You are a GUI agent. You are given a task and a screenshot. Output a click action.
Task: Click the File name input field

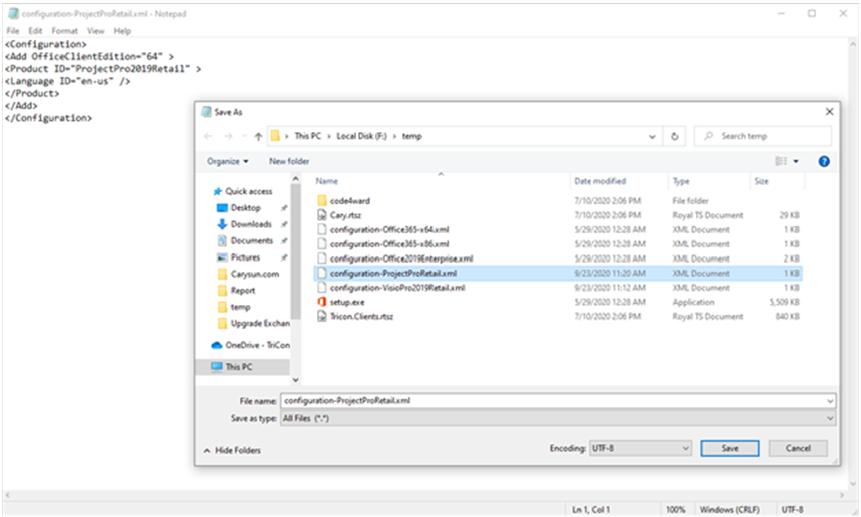click(553, 401)
